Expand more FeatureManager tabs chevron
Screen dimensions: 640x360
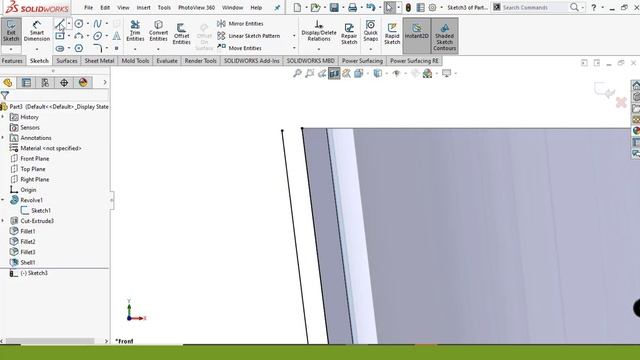coord(105,82)
